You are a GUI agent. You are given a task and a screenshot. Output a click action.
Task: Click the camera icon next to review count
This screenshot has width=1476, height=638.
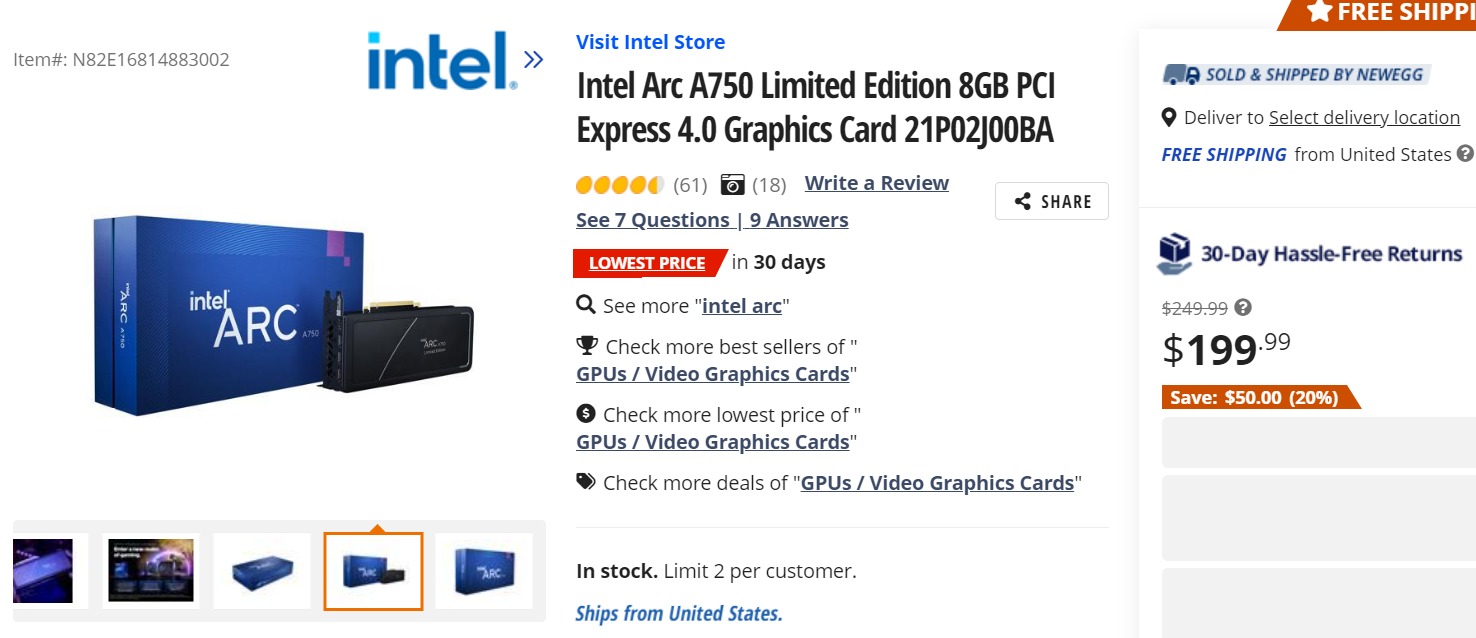click(734, 184)
